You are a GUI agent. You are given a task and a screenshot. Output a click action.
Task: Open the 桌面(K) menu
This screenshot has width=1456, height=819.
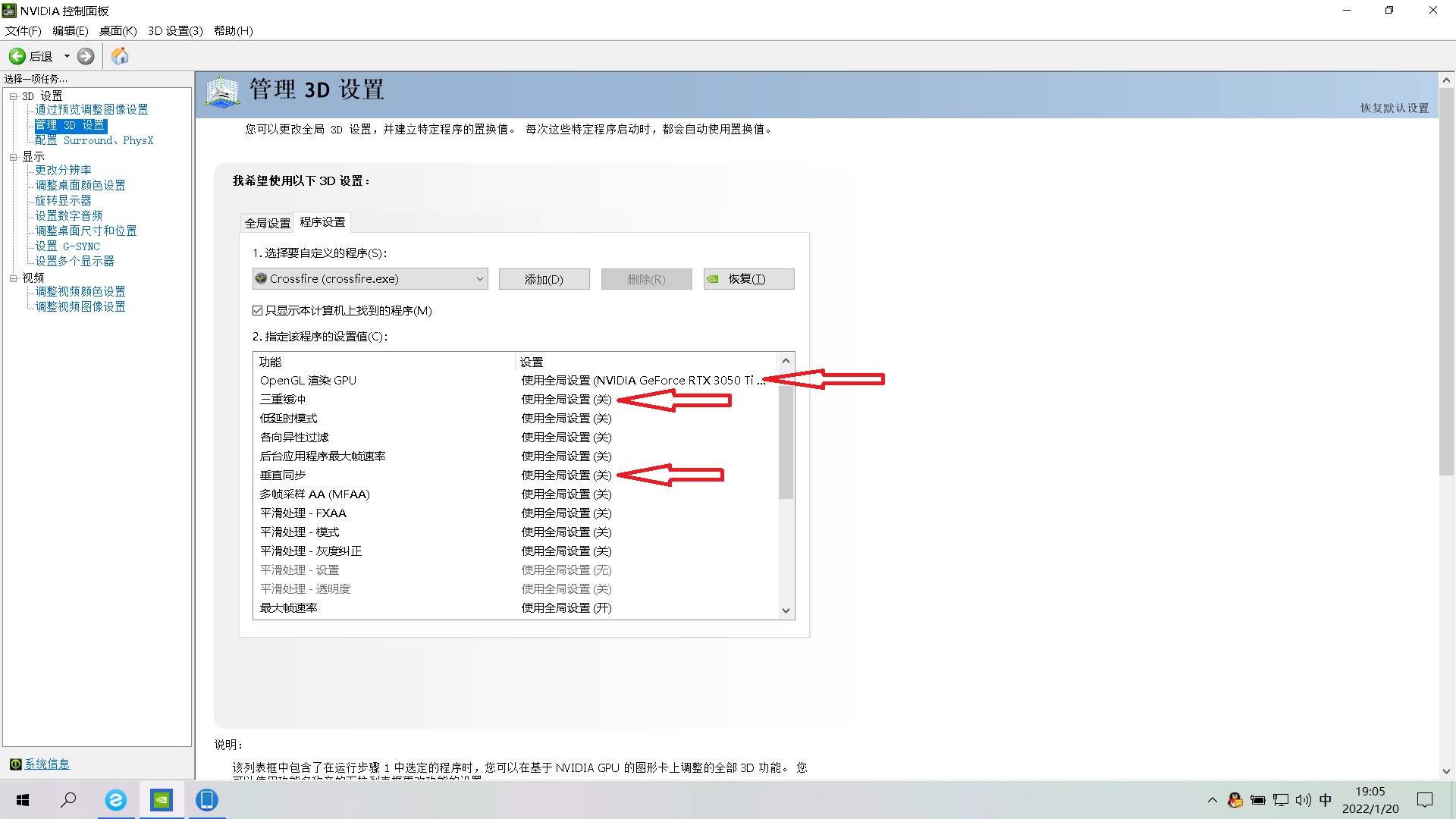(118, 30)
